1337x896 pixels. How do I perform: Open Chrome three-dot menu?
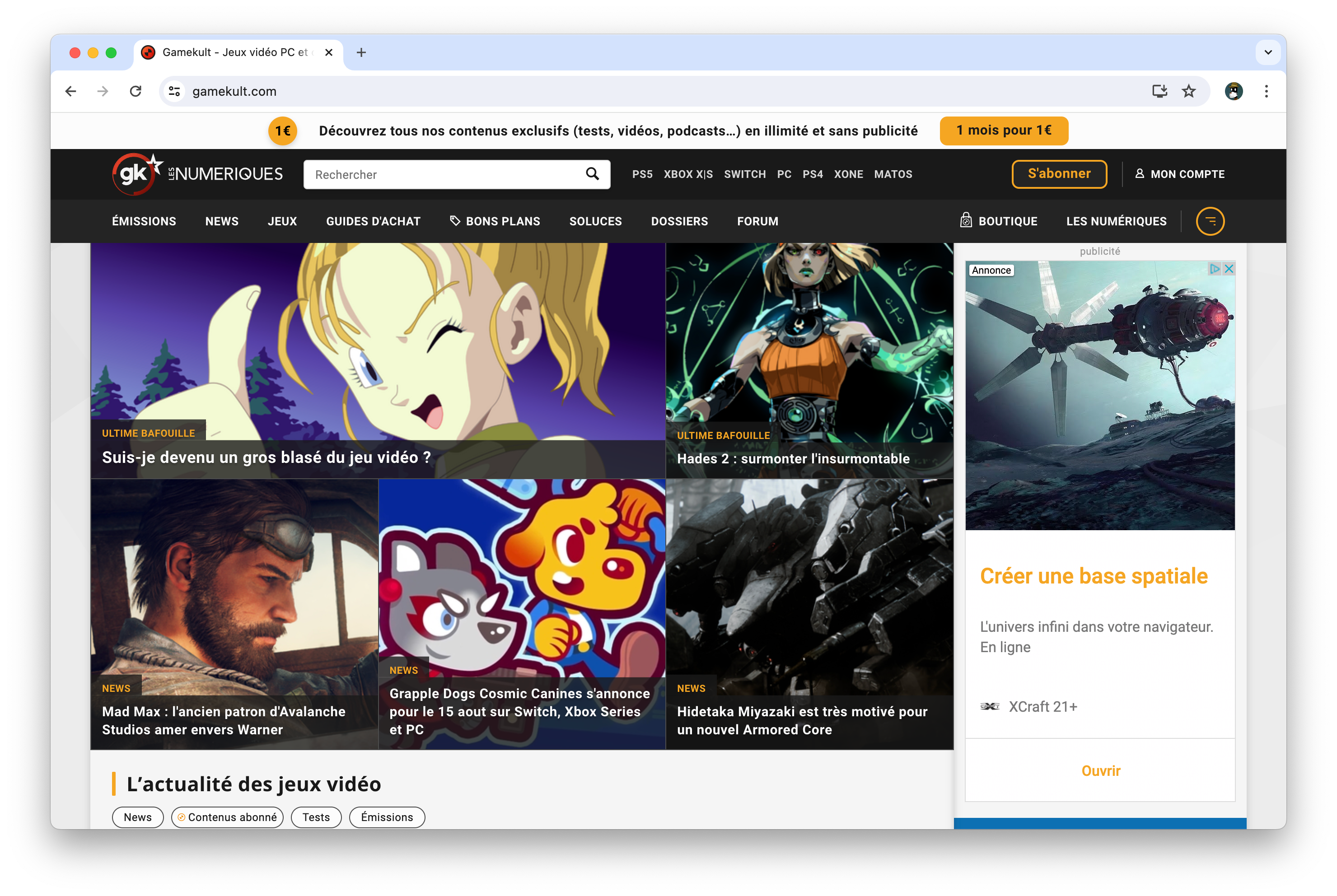[1266, 91]
